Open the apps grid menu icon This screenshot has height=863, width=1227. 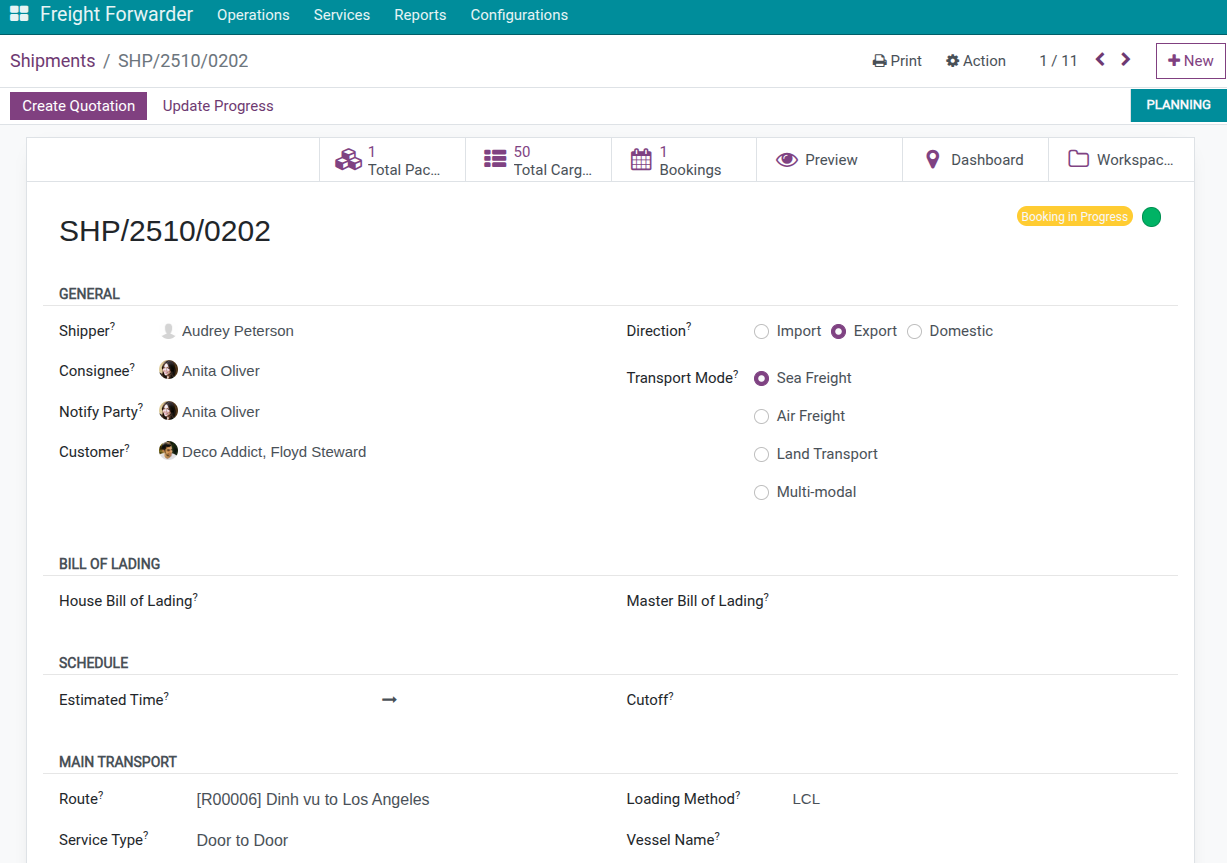tap(19, 15)
